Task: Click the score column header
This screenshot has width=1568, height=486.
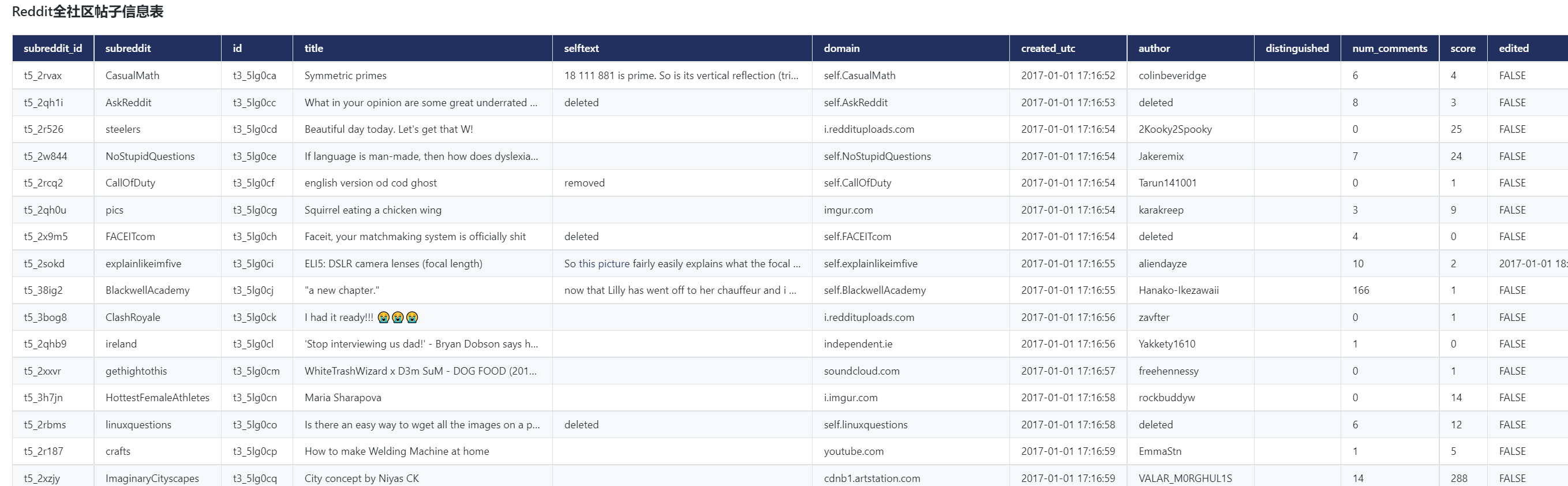Action: tap(1464, 48)
